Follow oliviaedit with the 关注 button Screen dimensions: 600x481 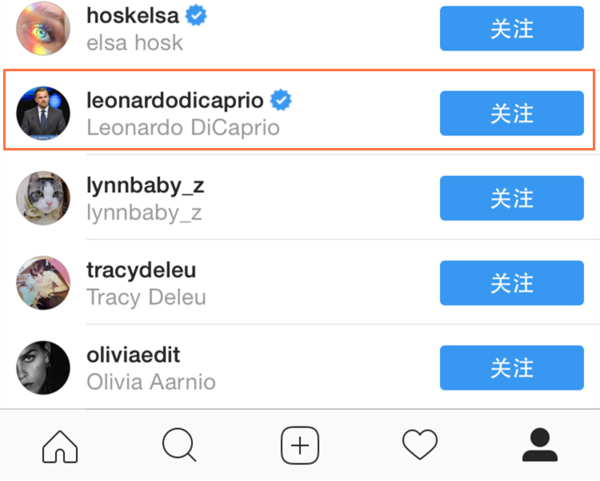click(x=511, y=368)
